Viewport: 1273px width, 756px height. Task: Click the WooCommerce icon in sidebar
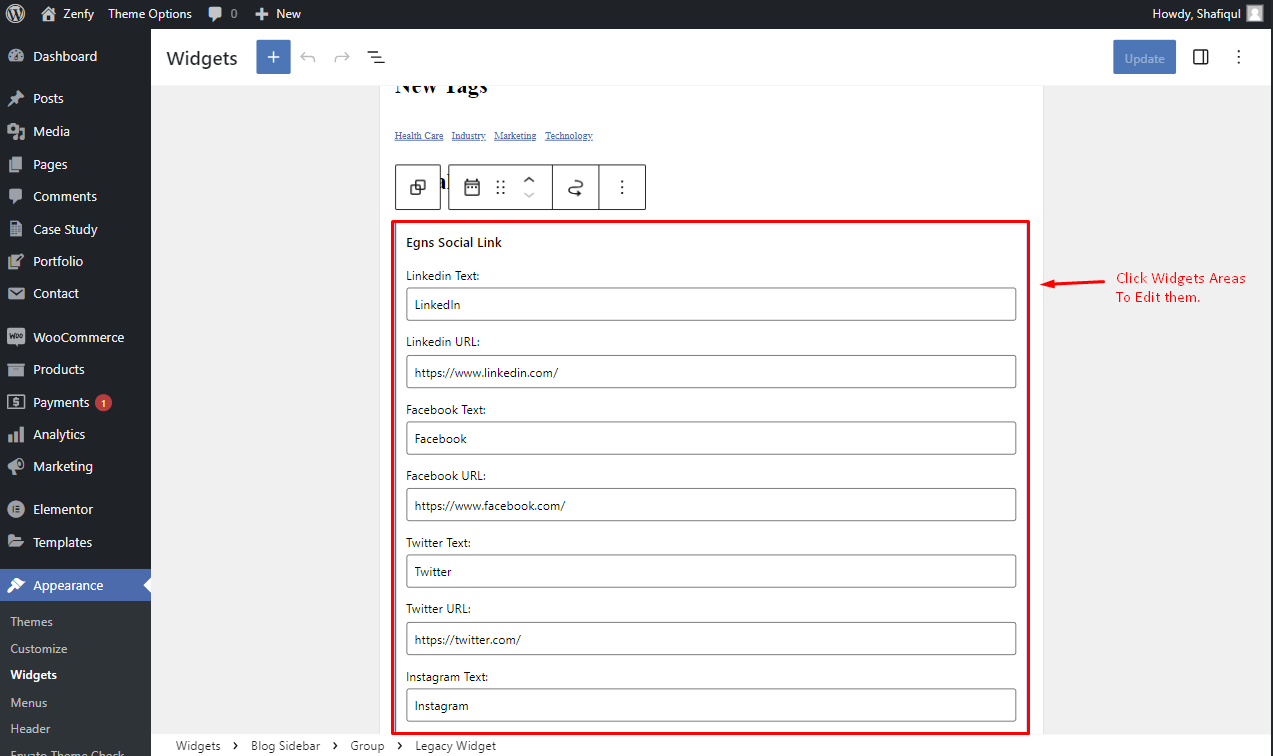tap(16, 337)
